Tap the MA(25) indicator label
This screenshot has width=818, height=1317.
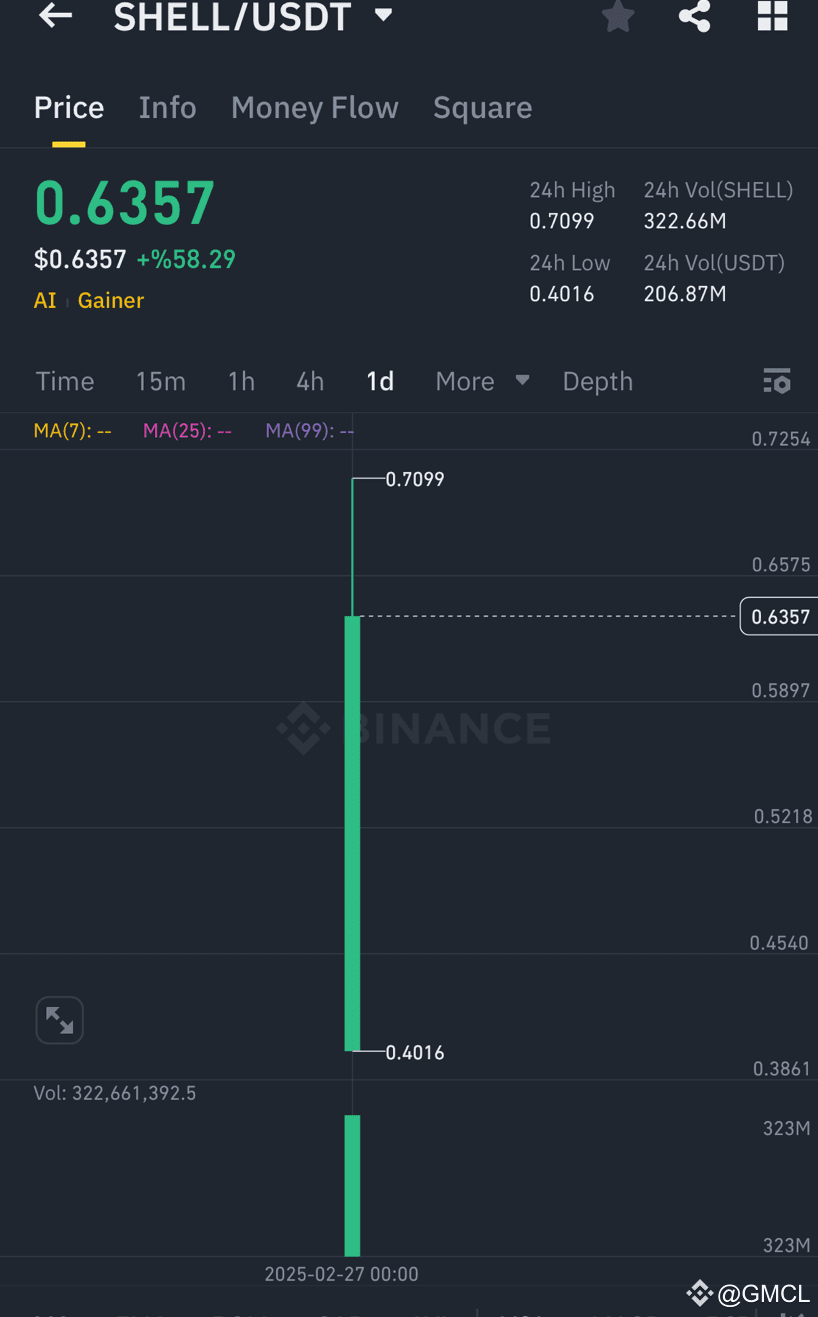point(188,431)
